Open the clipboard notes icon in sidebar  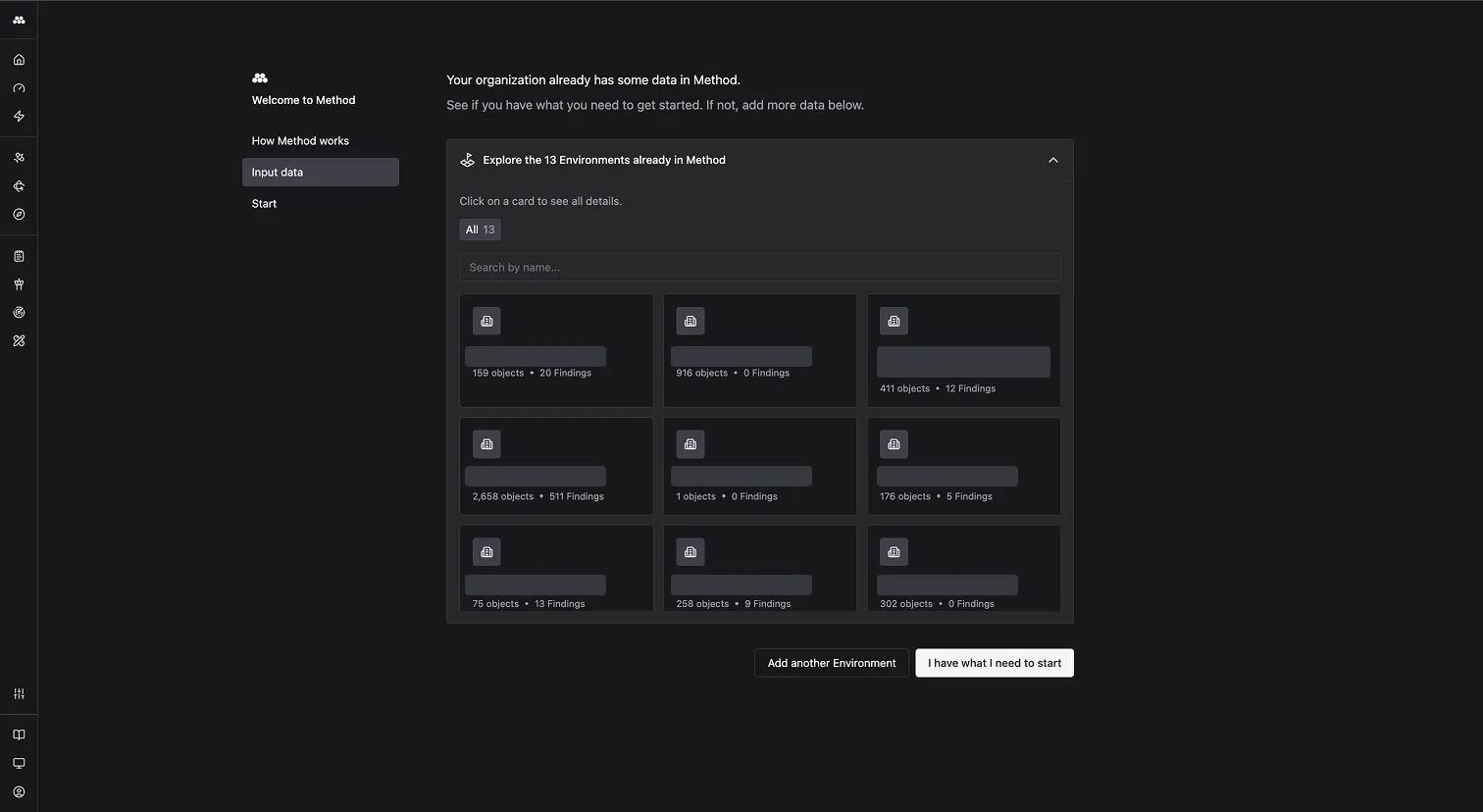tap(19, 256)
